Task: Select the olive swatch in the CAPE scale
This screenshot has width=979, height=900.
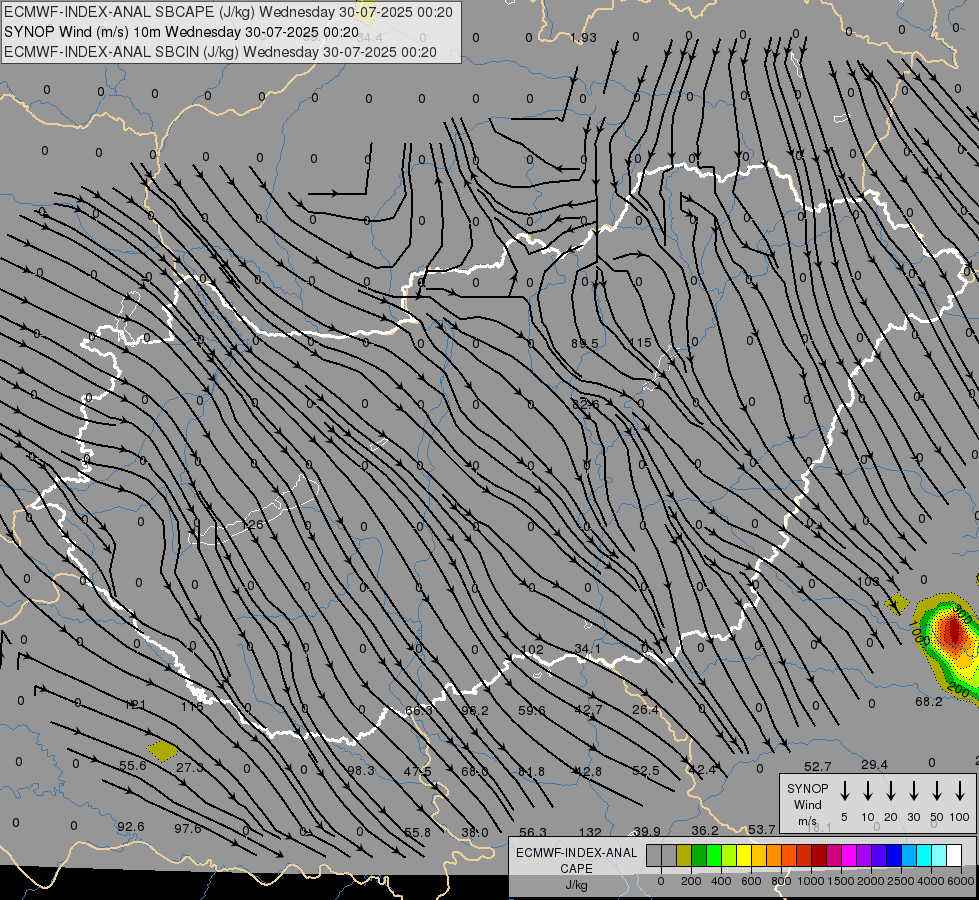Action: tap(684, 856)
